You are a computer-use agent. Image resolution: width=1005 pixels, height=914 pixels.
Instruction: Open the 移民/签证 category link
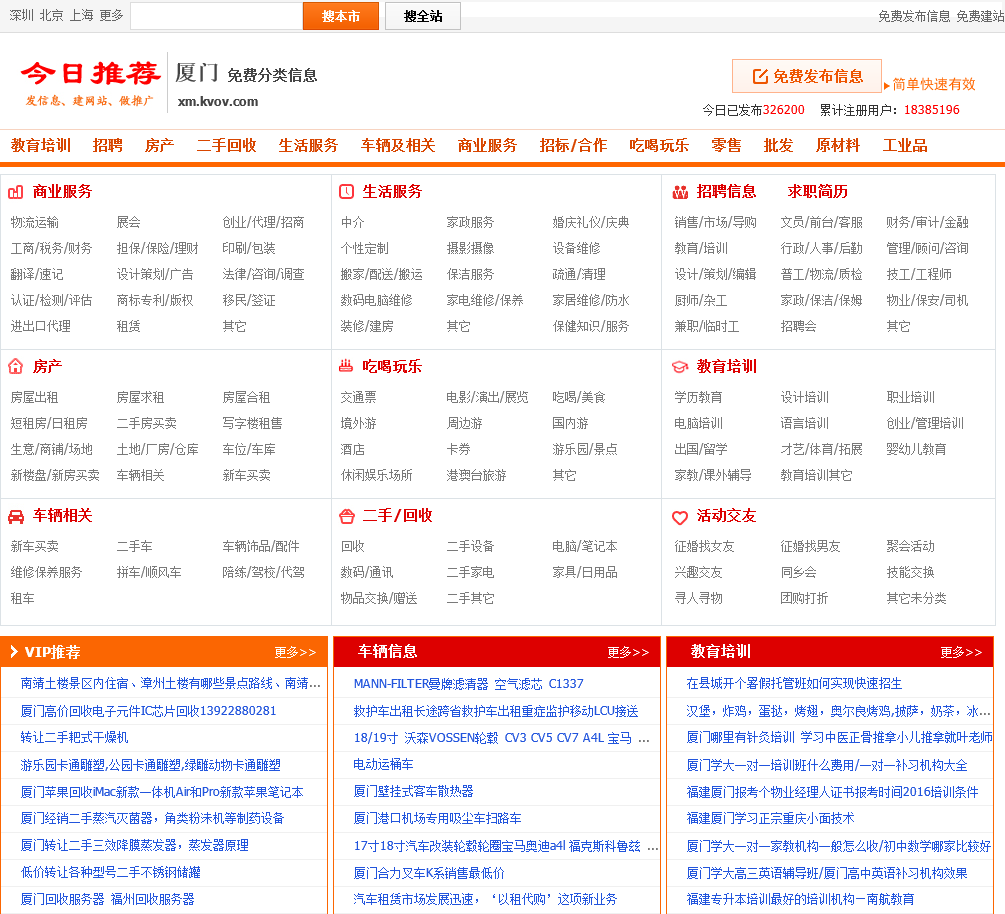point(249,301)
